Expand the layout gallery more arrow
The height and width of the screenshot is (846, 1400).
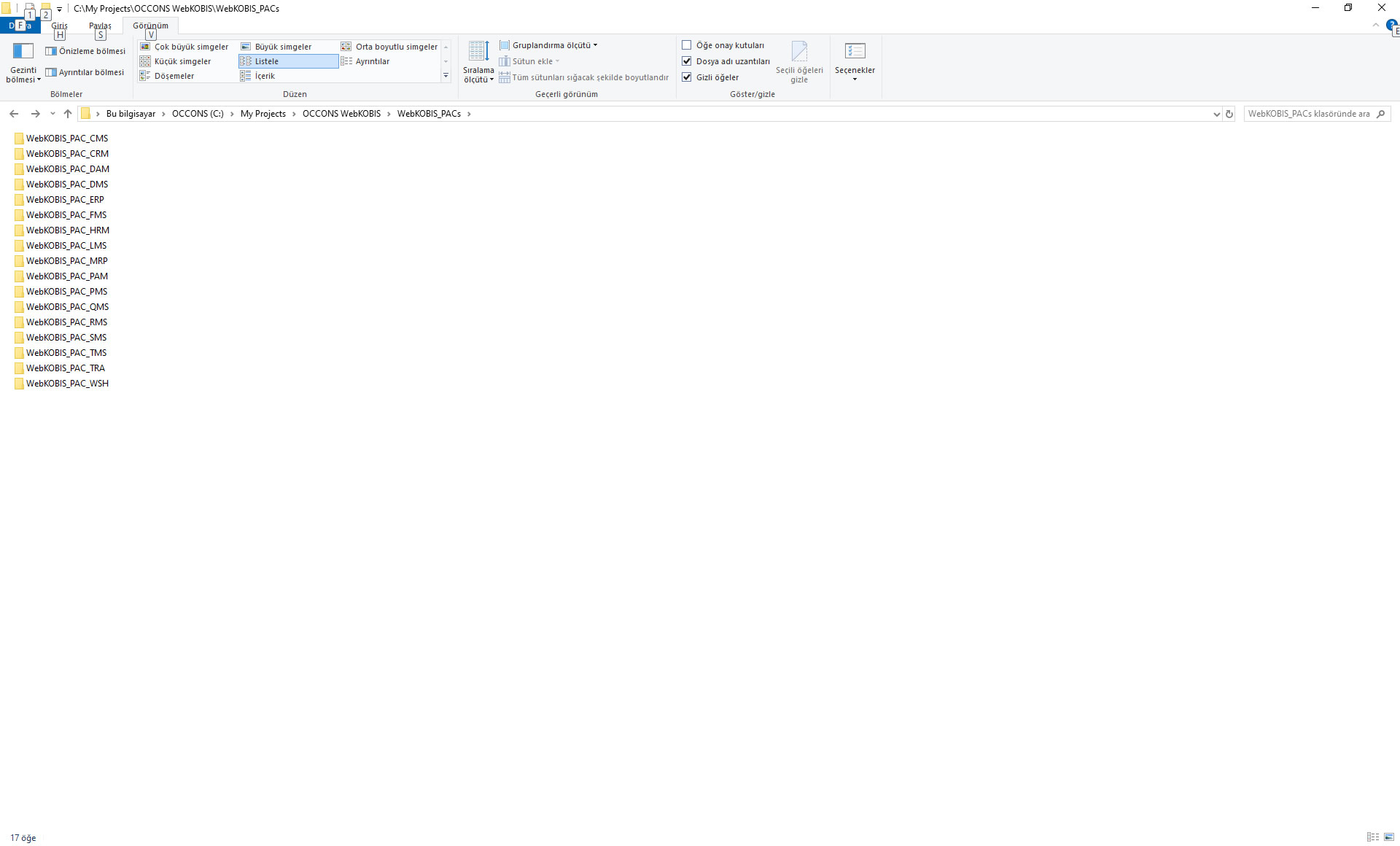pyautogui.click(x=446, y=76)
